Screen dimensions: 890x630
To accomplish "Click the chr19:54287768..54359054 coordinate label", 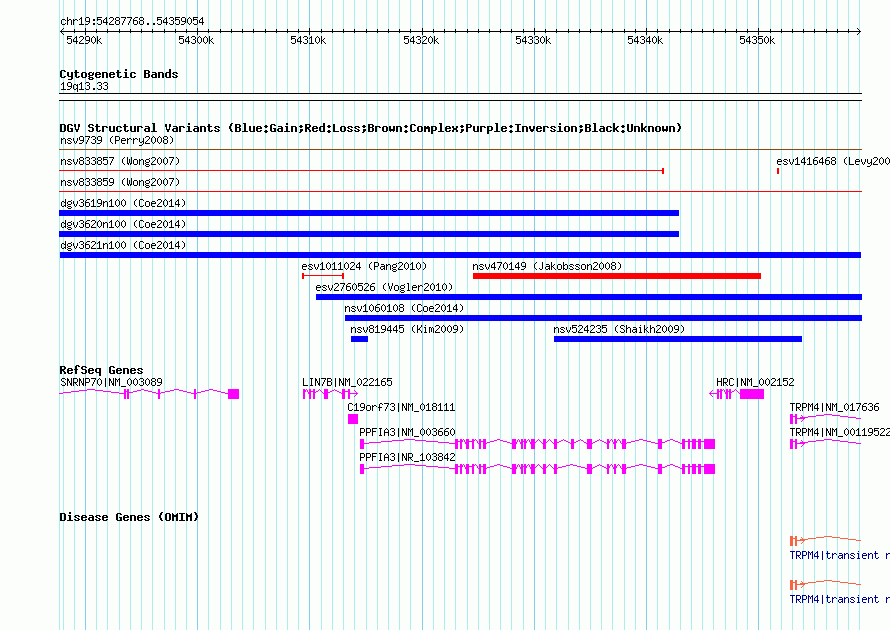I will 132,21.
